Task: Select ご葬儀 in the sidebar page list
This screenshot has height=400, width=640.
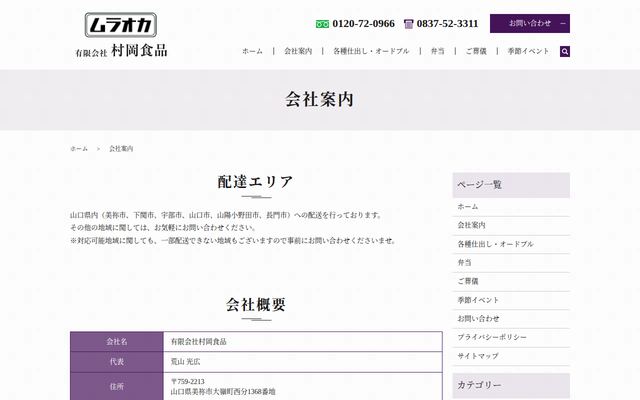Action: (x=511, y=282)
